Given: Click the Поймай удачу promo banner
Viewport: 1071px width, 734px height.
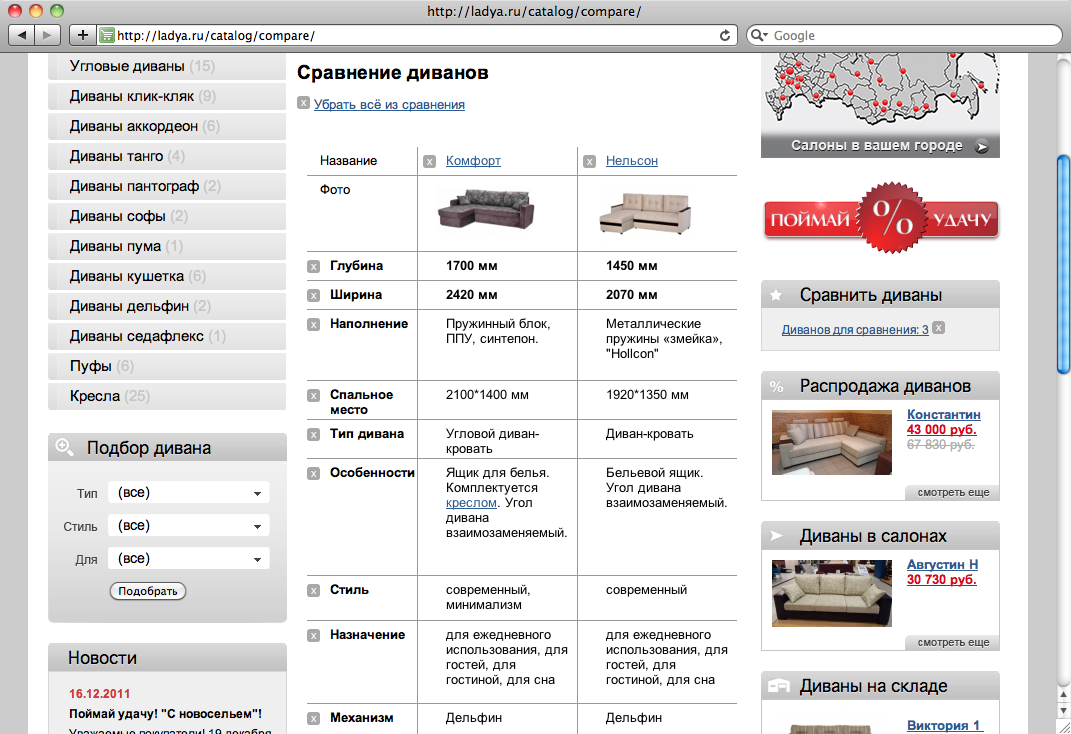Looking at the screenshot, I should coord(881,218).
